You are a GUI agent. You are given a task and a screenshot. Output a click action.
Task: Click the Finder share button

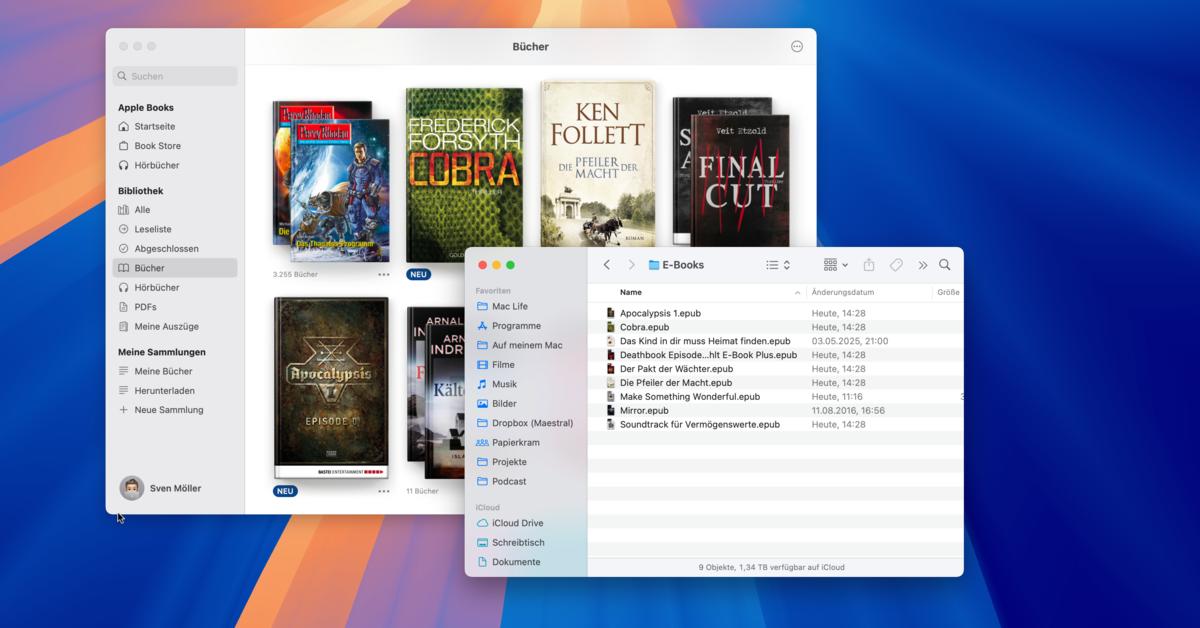869,265
